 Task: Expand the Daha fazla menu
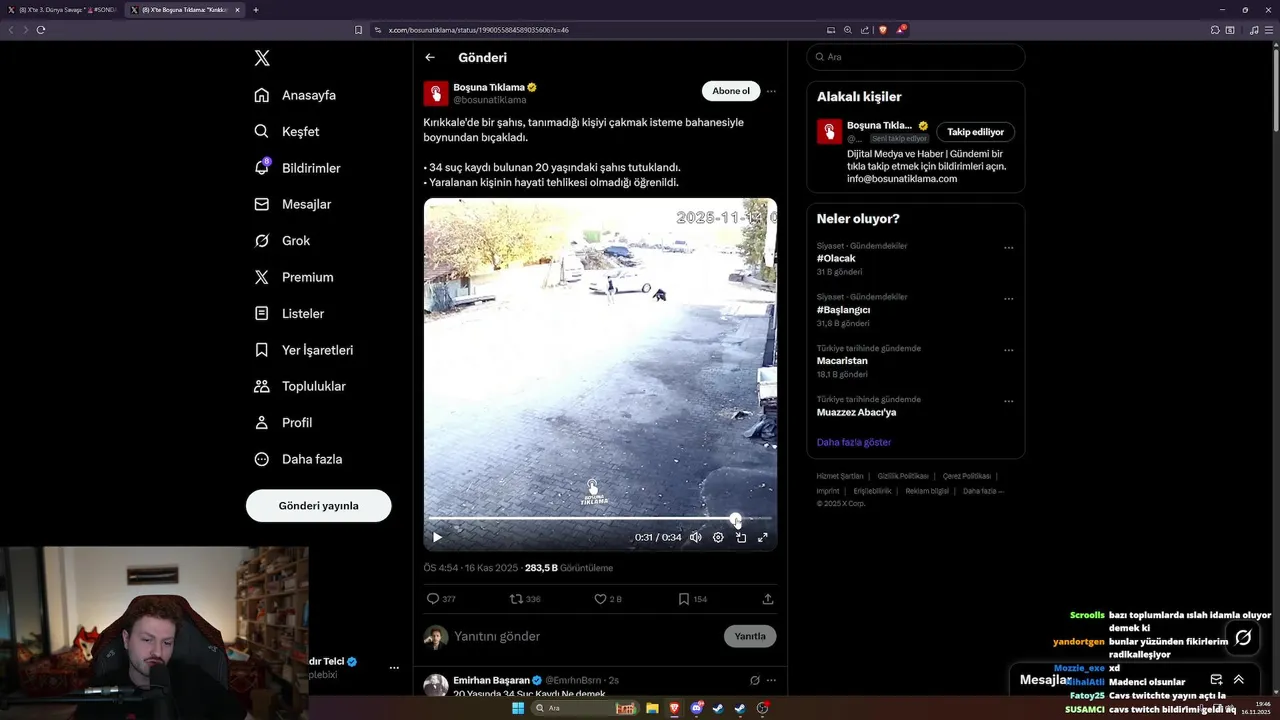(x=298, y=459)
